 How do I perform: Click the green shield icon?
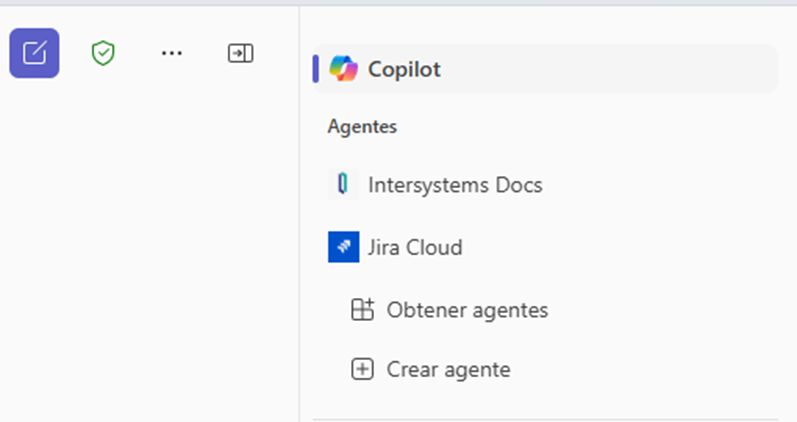(x=103, y=53)
